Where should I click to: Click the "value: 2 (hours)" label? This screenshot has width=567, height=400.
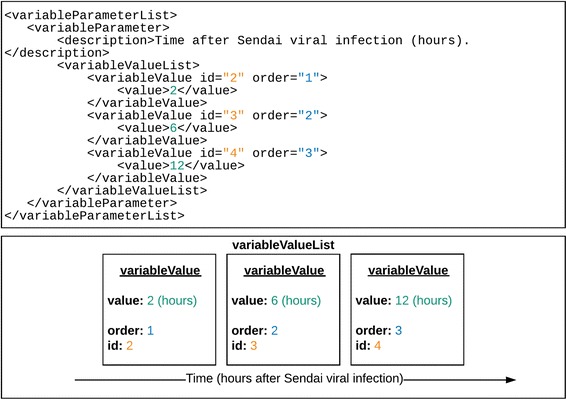coord(152,301)
